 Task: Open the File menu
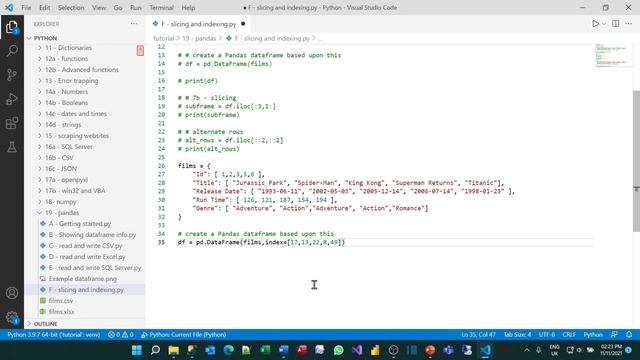pos(26,7)
